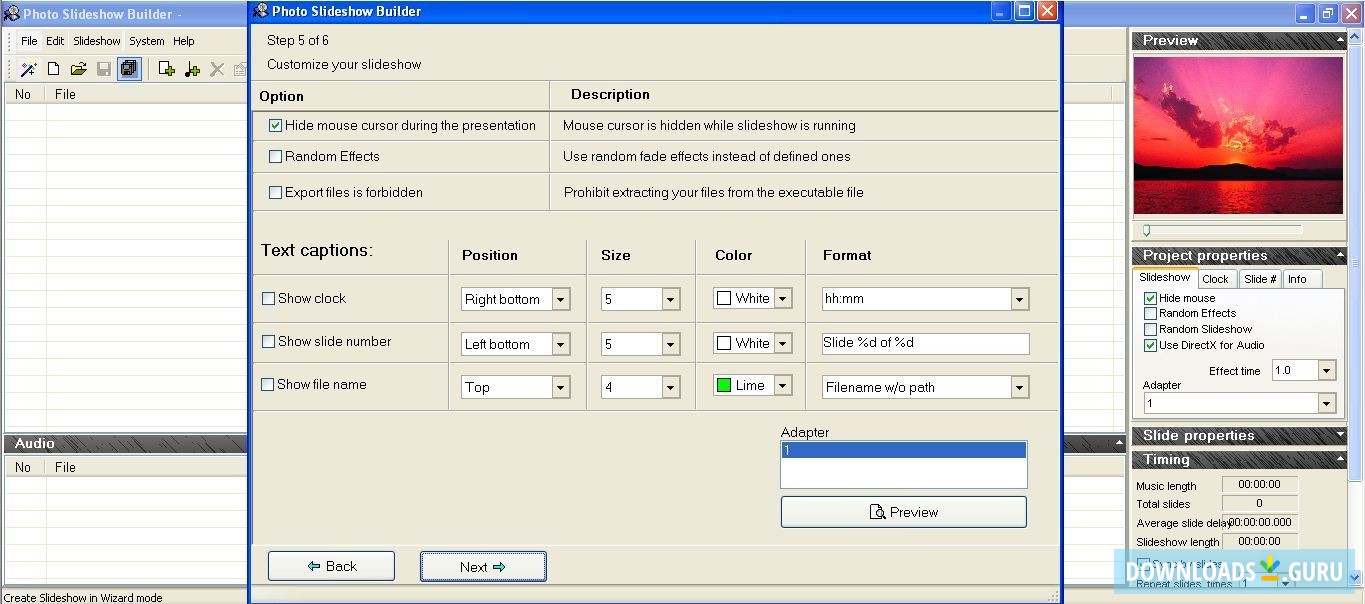
Task: Click the sunset preview thumbnail image
Action: 1238,134
